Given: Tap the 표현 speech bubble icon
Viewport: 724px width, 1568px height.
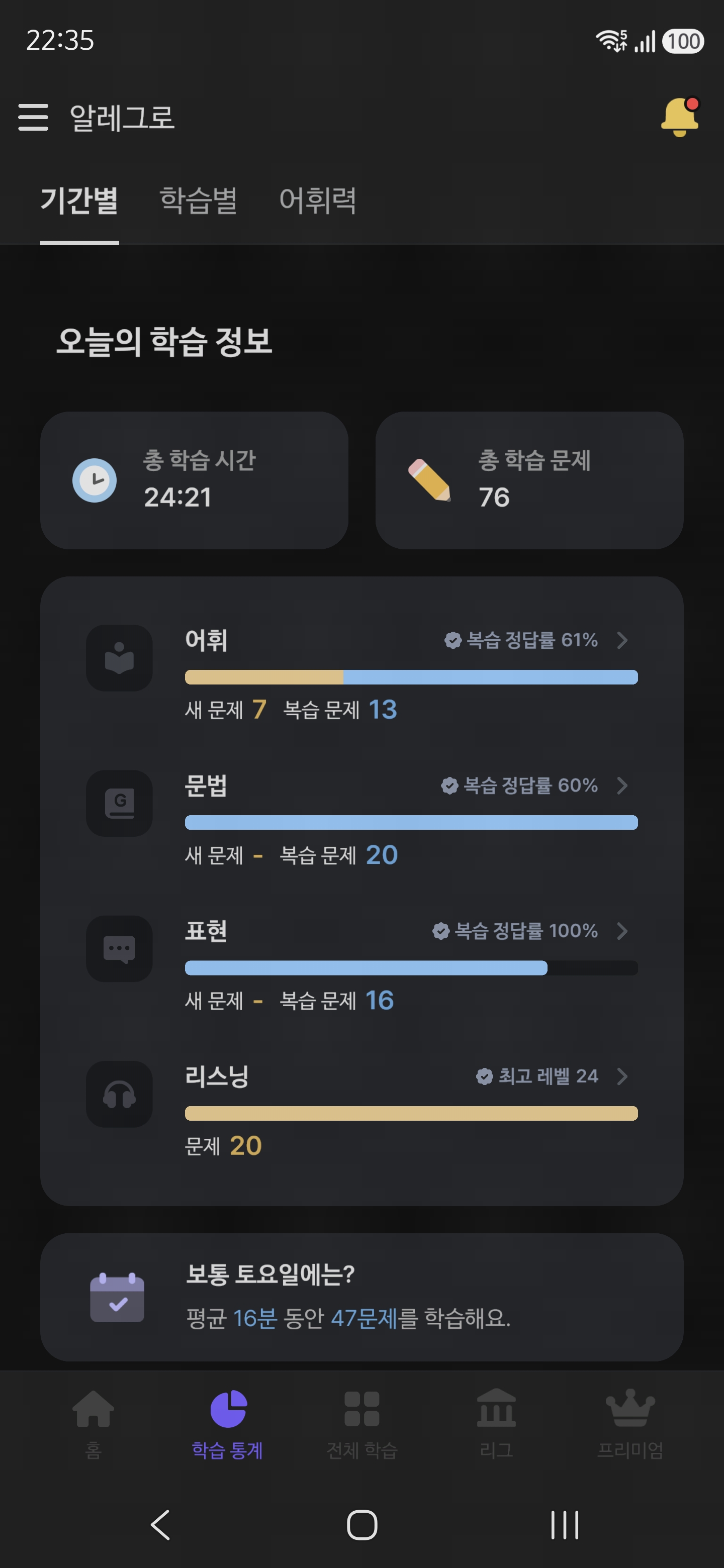Looking at the screenshot, I should [x=119, y=949].
